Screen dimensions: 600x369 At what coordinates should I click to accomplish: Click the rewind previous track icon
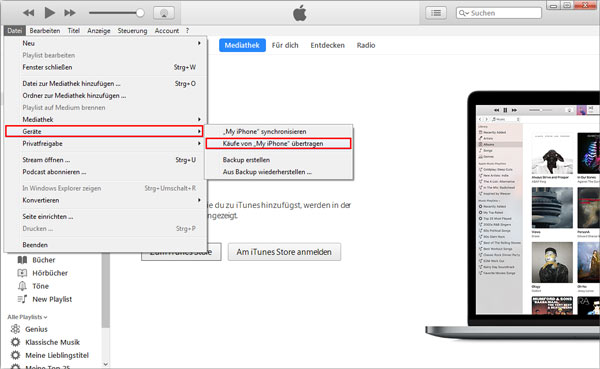click(x=28, y=13)
